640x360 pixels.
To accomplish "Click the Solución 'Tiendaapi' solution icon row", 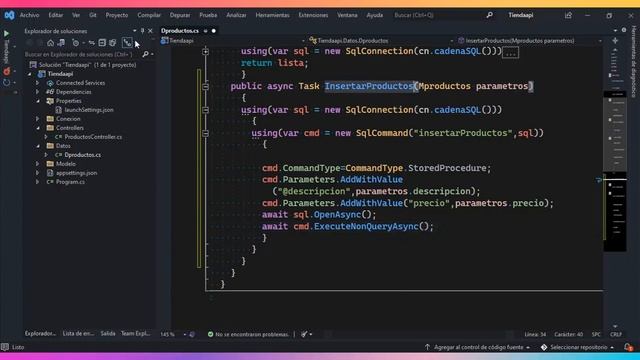I will point(83,65).
